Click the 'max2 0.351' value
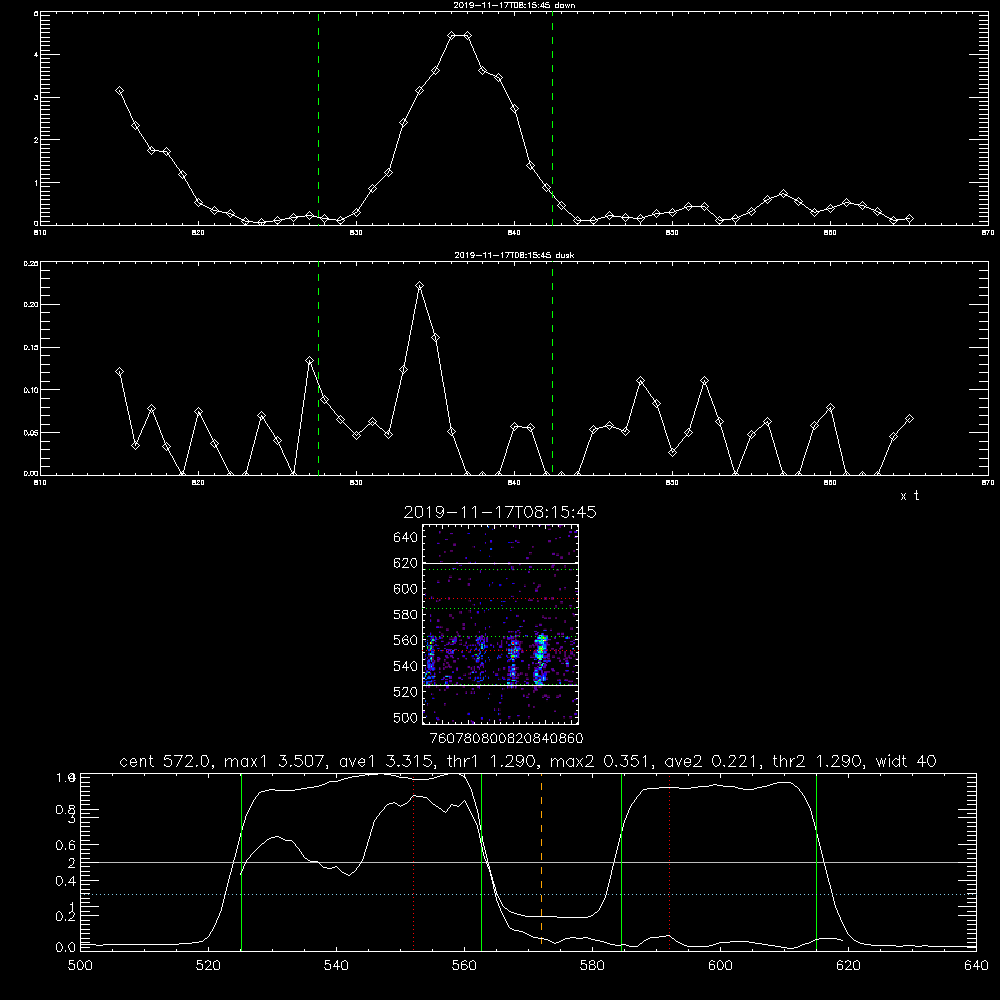 click(x=601, y=761)
